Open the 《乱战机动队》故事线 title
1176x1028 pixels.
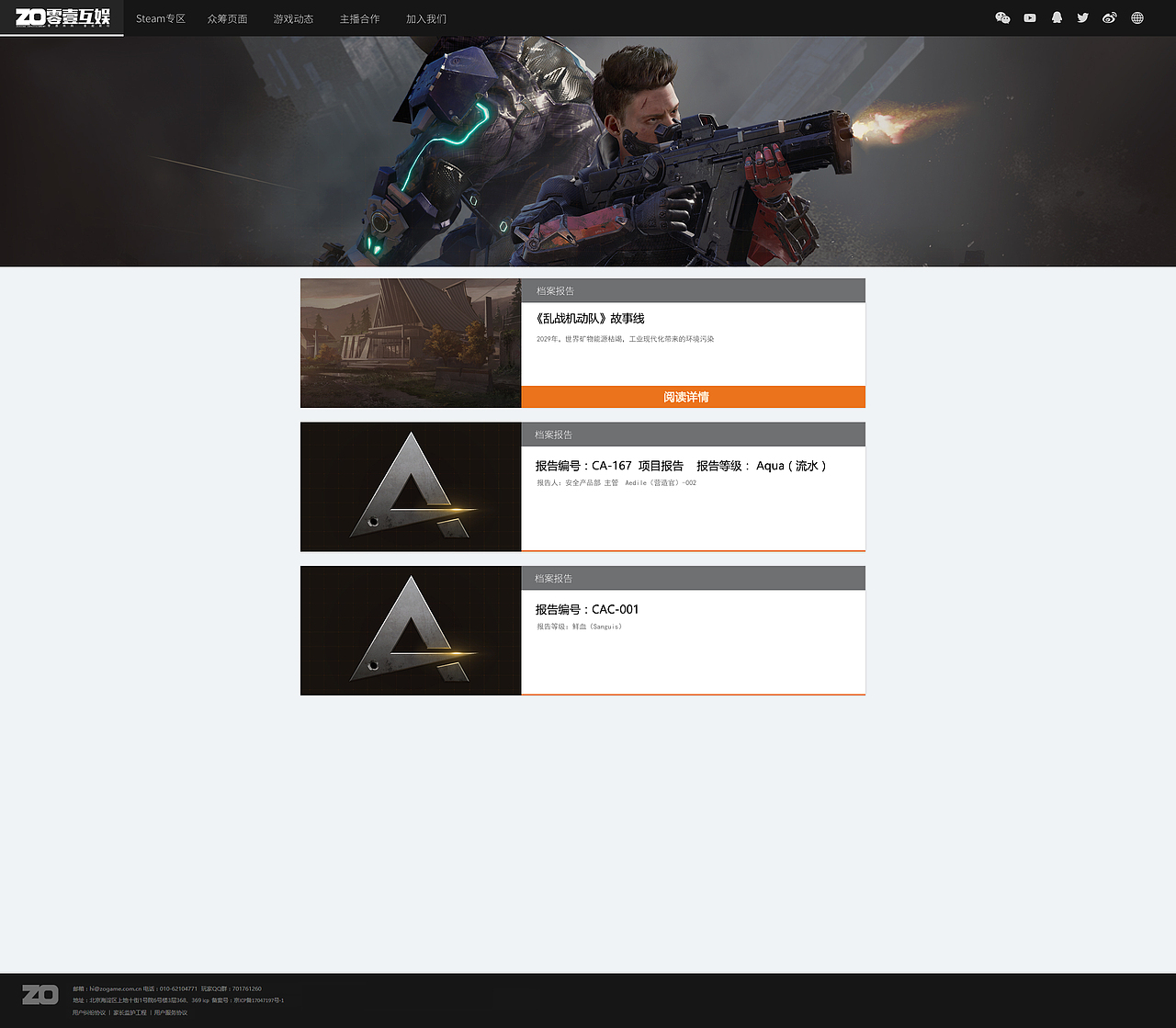click(x=590, y=319)
